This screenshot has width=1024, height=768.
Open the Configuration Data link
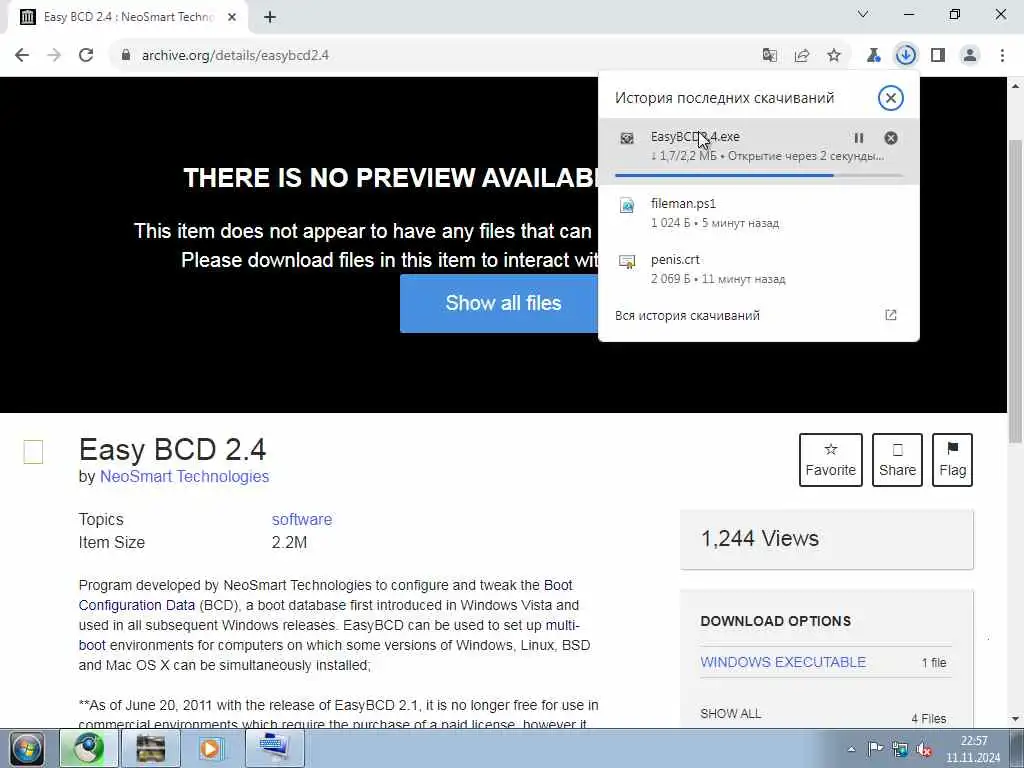coord(136,605)
